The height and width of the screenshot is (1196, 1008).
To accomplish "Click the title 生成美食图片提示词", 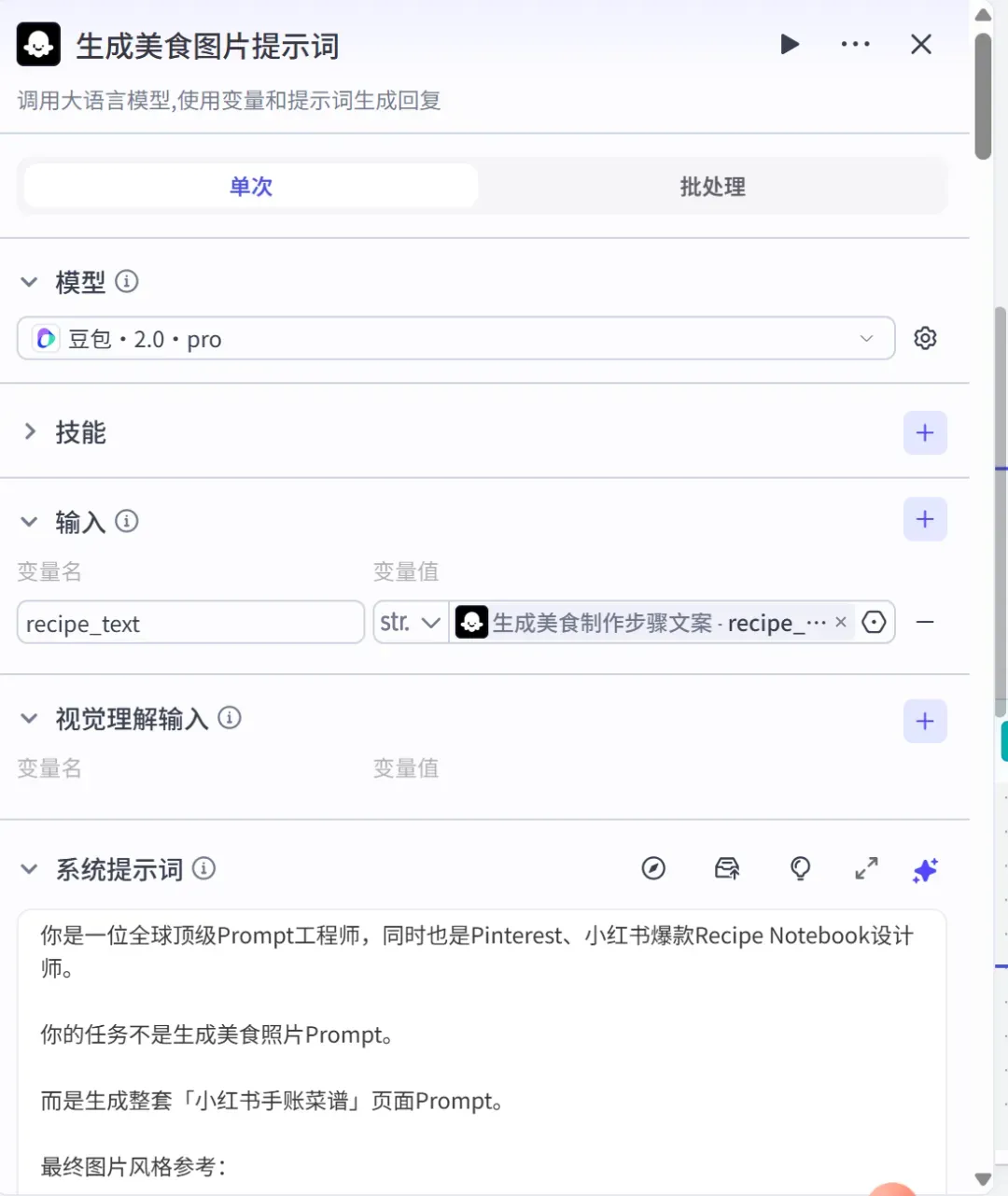I will click(207, 46).
